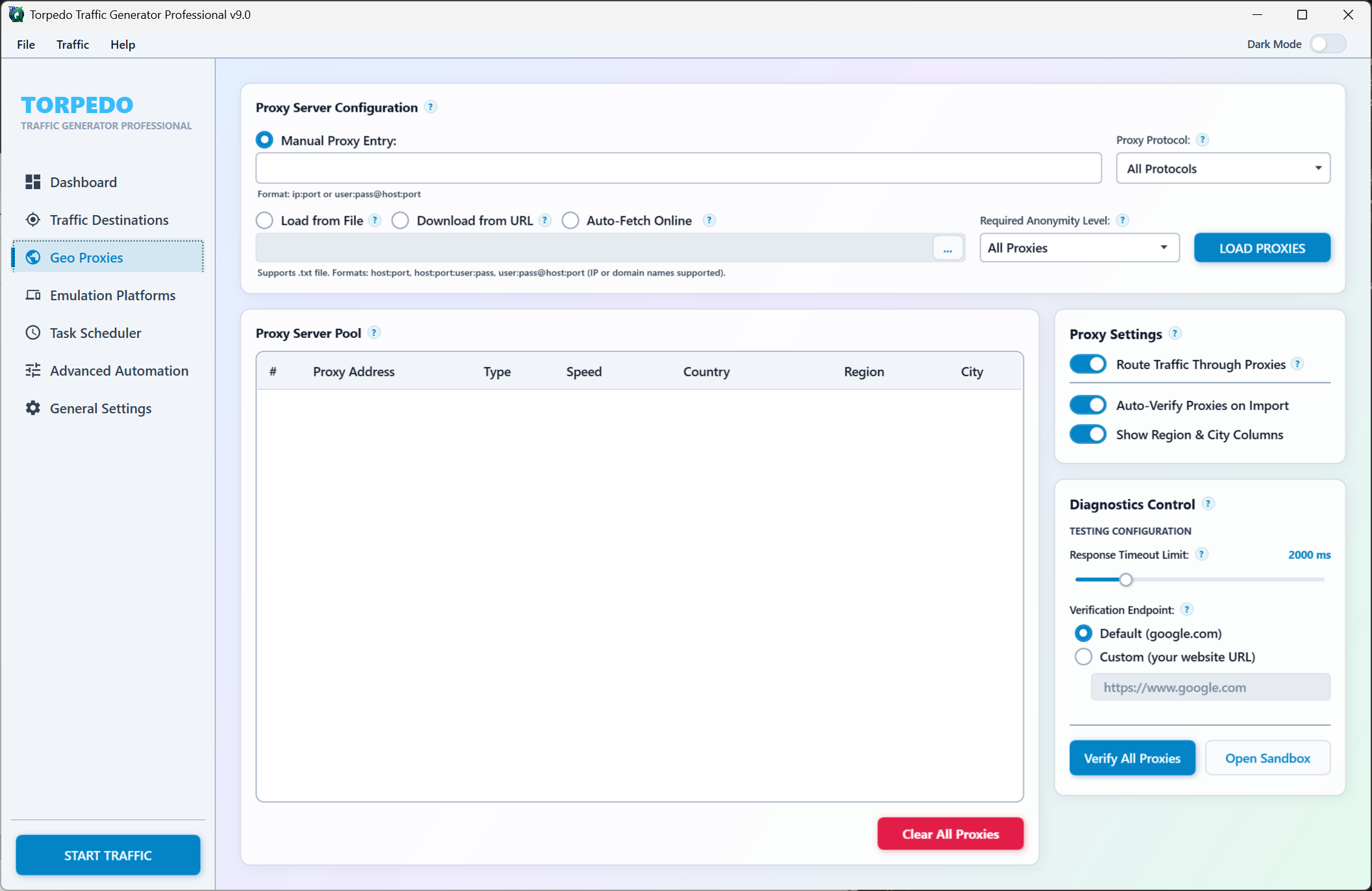
Task: Click the Emulation Platforms devices icon
Action: click(32, 295)
